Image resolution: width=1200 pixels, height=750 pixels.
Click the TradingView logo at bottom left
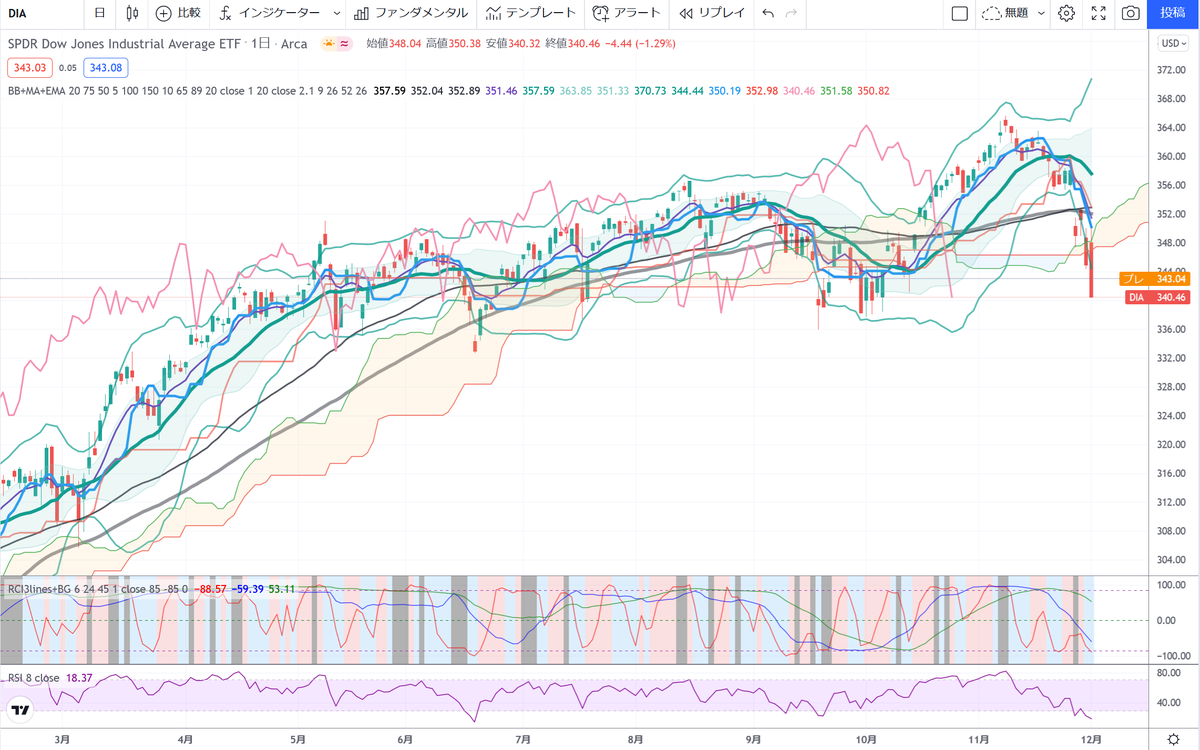[x=20, y=711]
